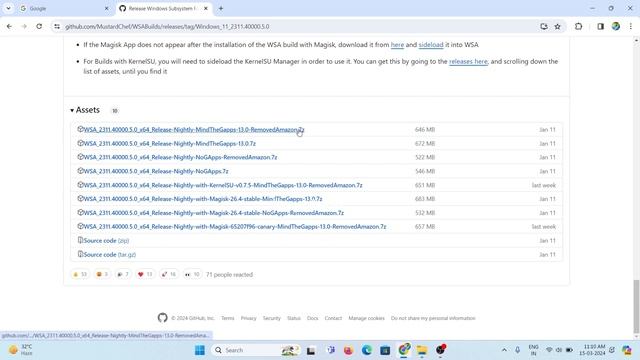Click the eyes reaction button
The height and width of the screenshot is (360, 640).
click(192, 275)
